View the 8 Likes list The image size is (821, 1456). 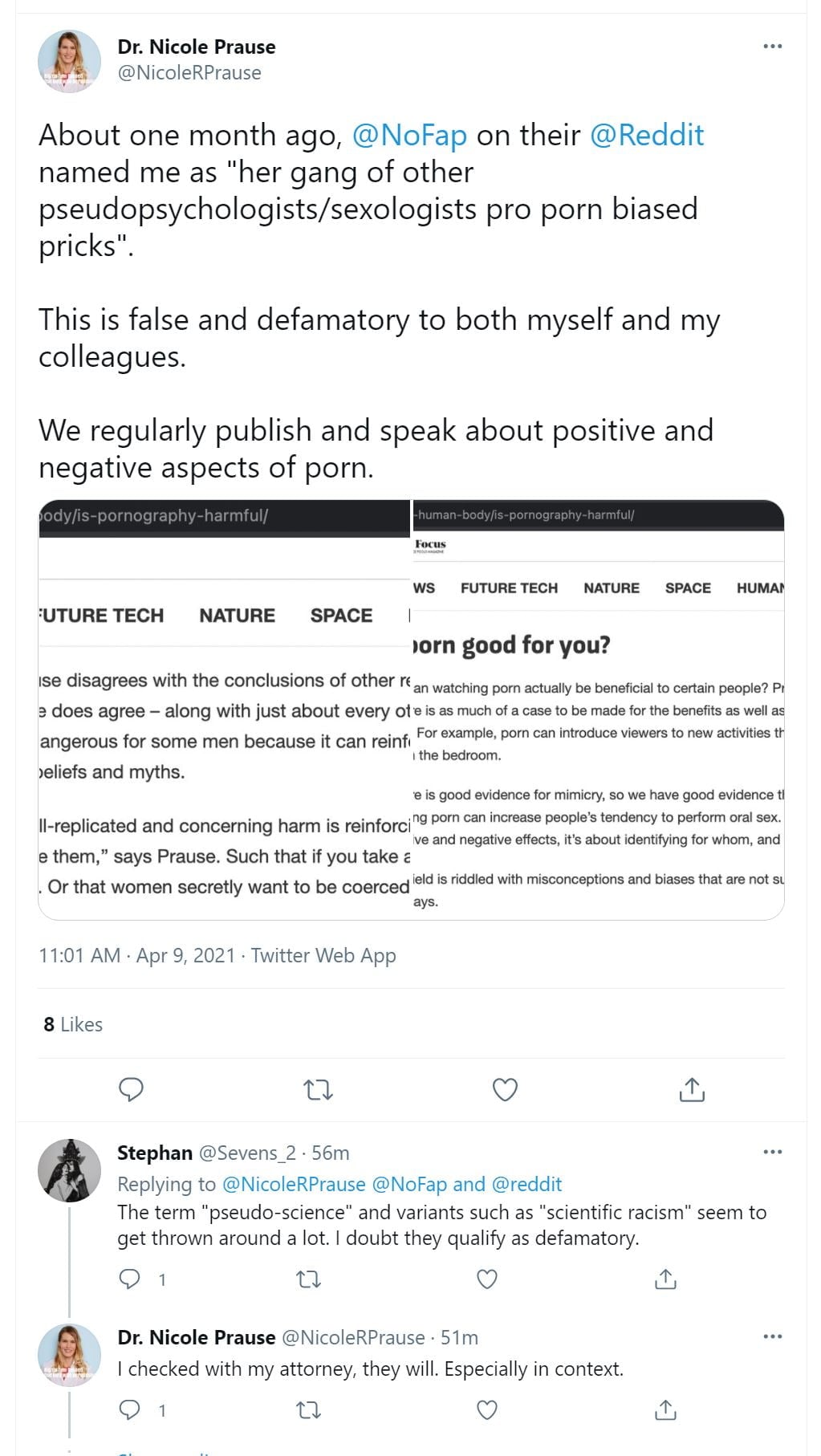pos(73,1025)
